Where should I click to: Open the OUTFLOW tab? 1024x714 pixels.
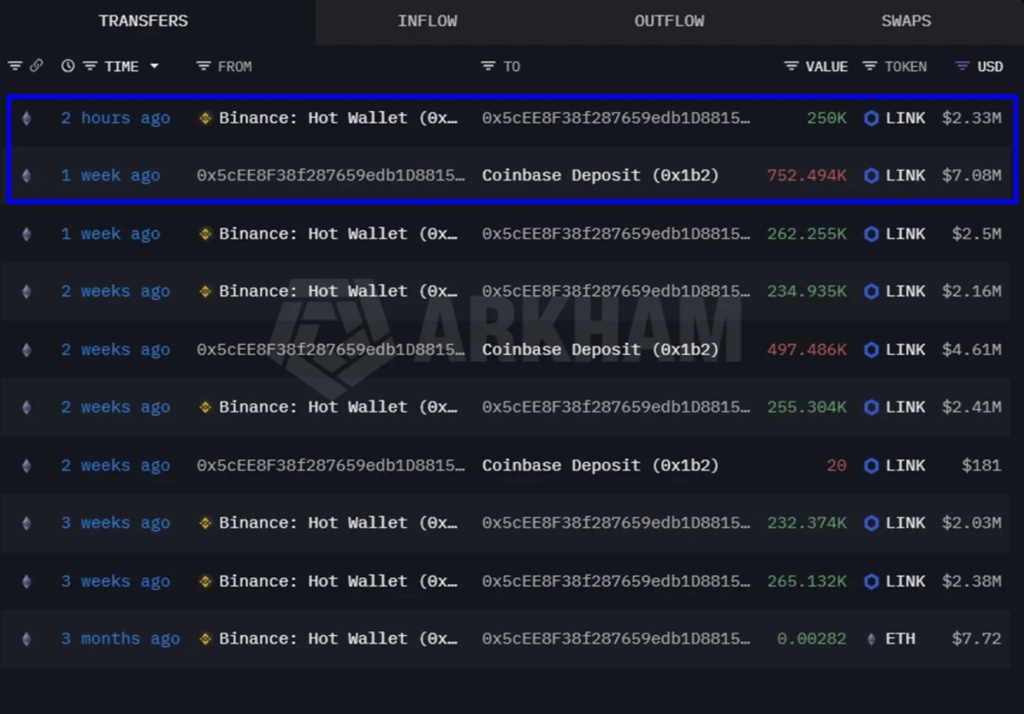[669, 21]
